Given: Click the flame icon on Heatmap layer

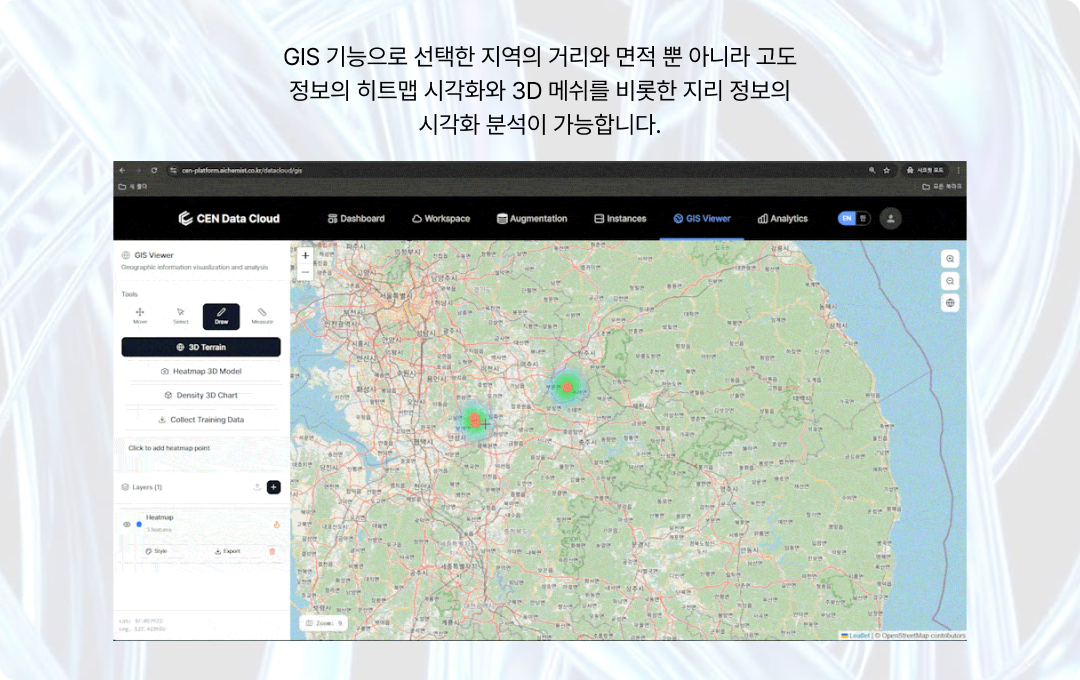Looking at the screenshot, I should [x=274, y=524].
